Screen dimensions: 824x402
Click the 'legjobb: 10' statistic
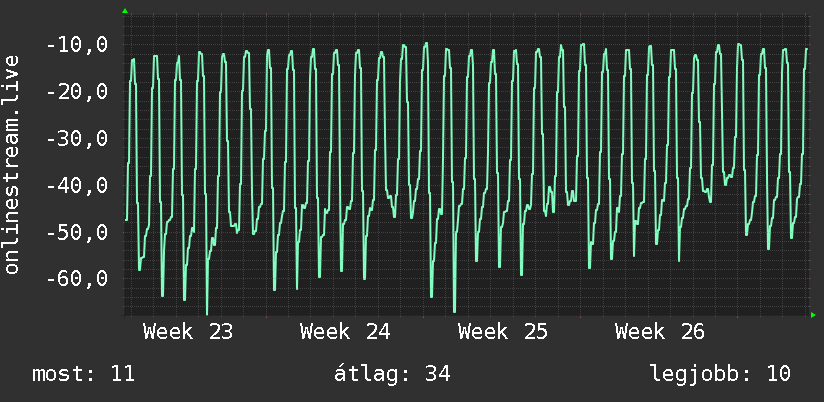click(x=720, y=374)
